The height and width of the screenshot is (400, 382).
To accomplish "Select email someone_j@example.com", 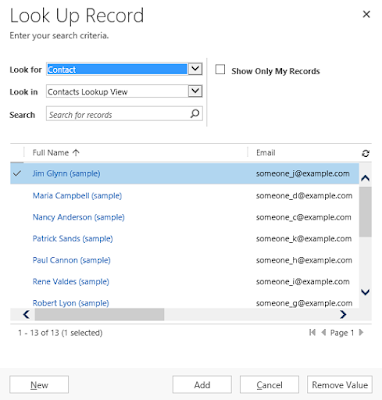I will (x=303, y=173).
